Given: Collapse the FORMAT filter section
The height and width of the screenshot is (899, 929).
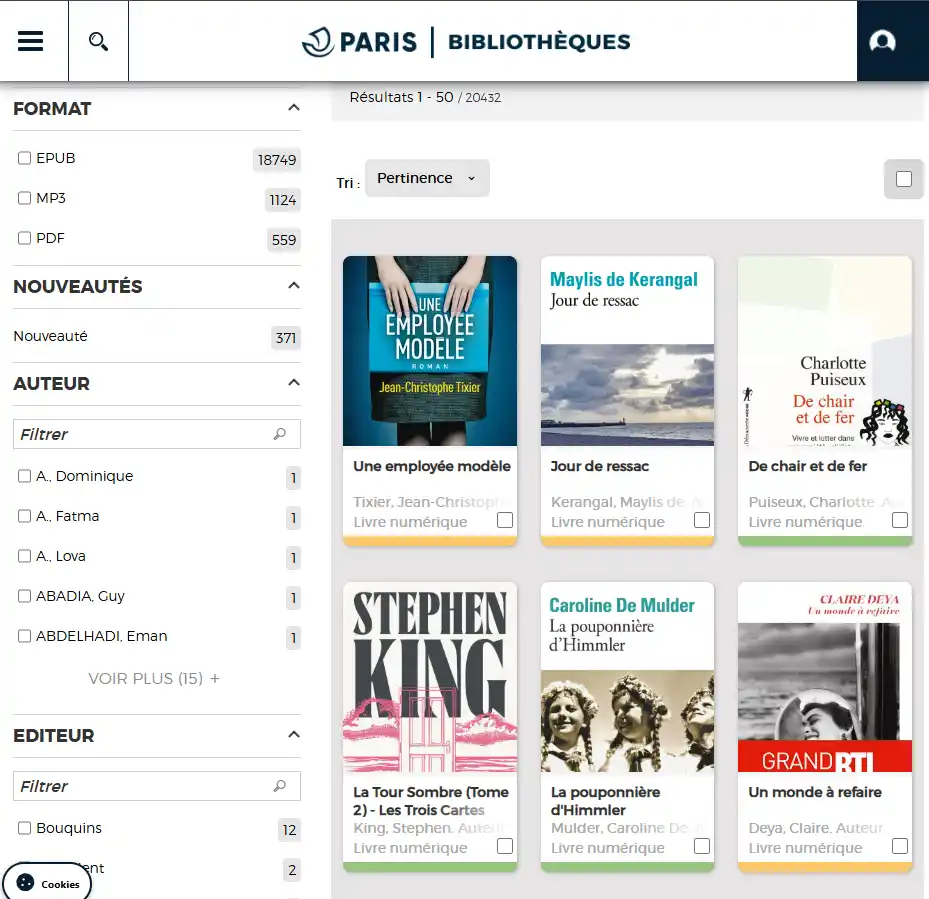Looking at the screenshot, I should click(x=293, y=108).
